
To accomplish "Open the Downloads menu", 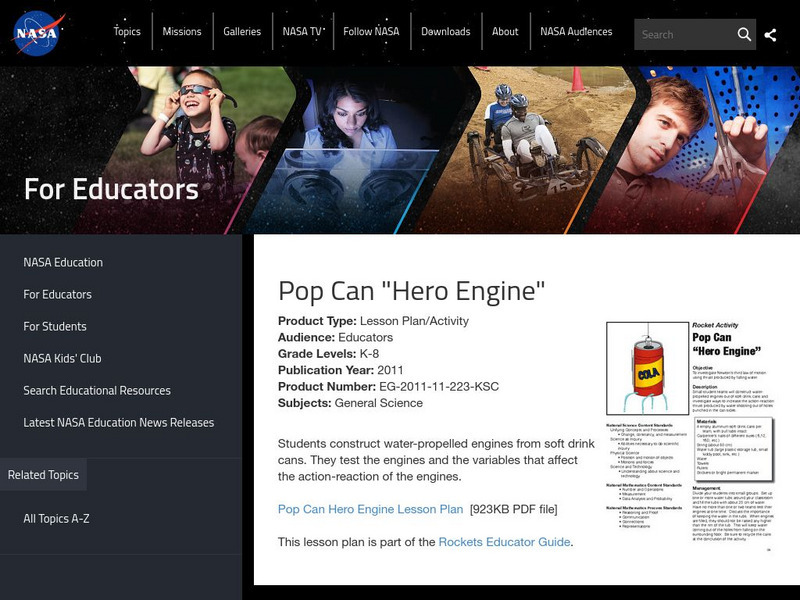I will tap(445, 32).
